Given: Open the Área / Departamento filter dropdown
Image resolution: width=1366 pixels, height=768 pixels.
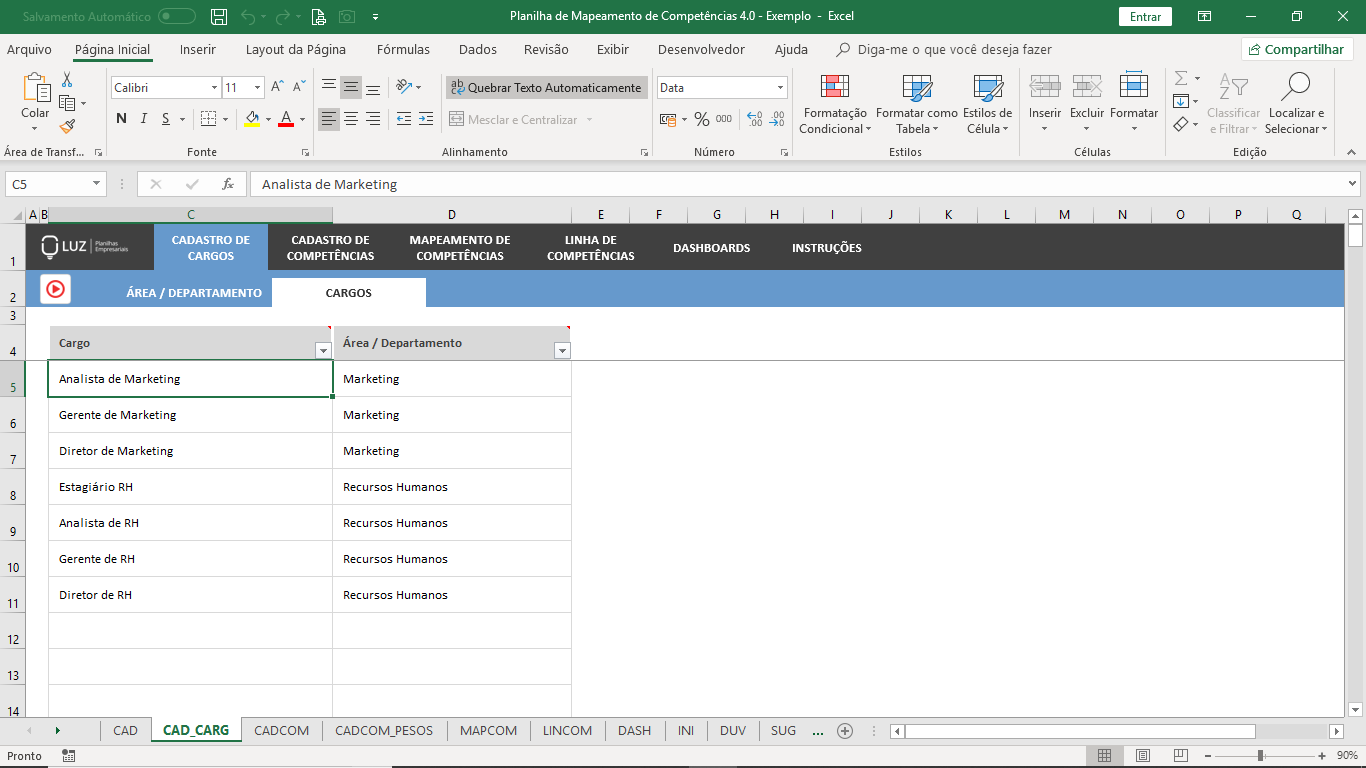Looking at the screenshot, I should pos(561,351).
